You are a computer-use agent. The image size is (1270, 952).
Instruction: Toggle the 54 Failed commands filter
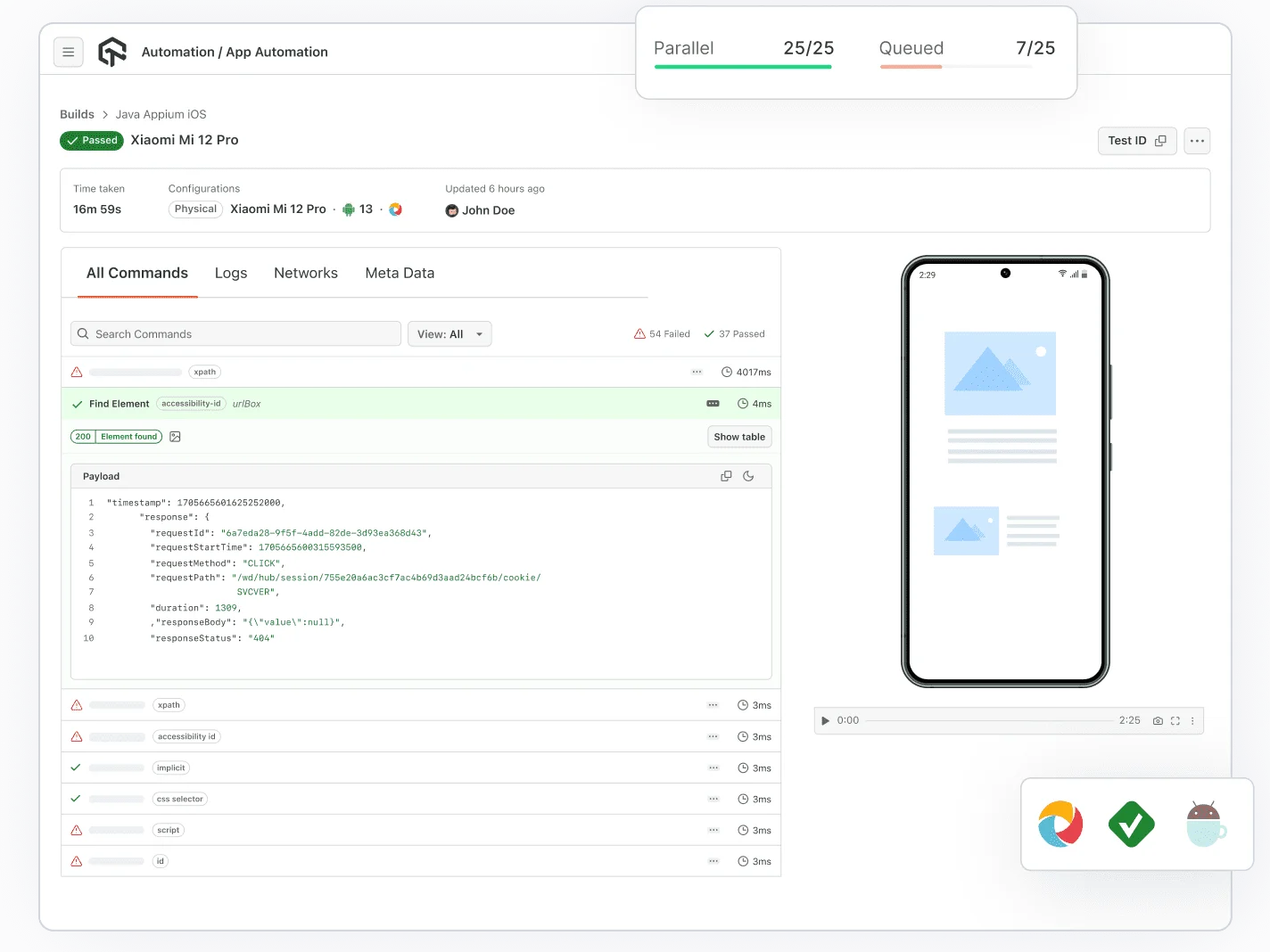coord(662,333)
